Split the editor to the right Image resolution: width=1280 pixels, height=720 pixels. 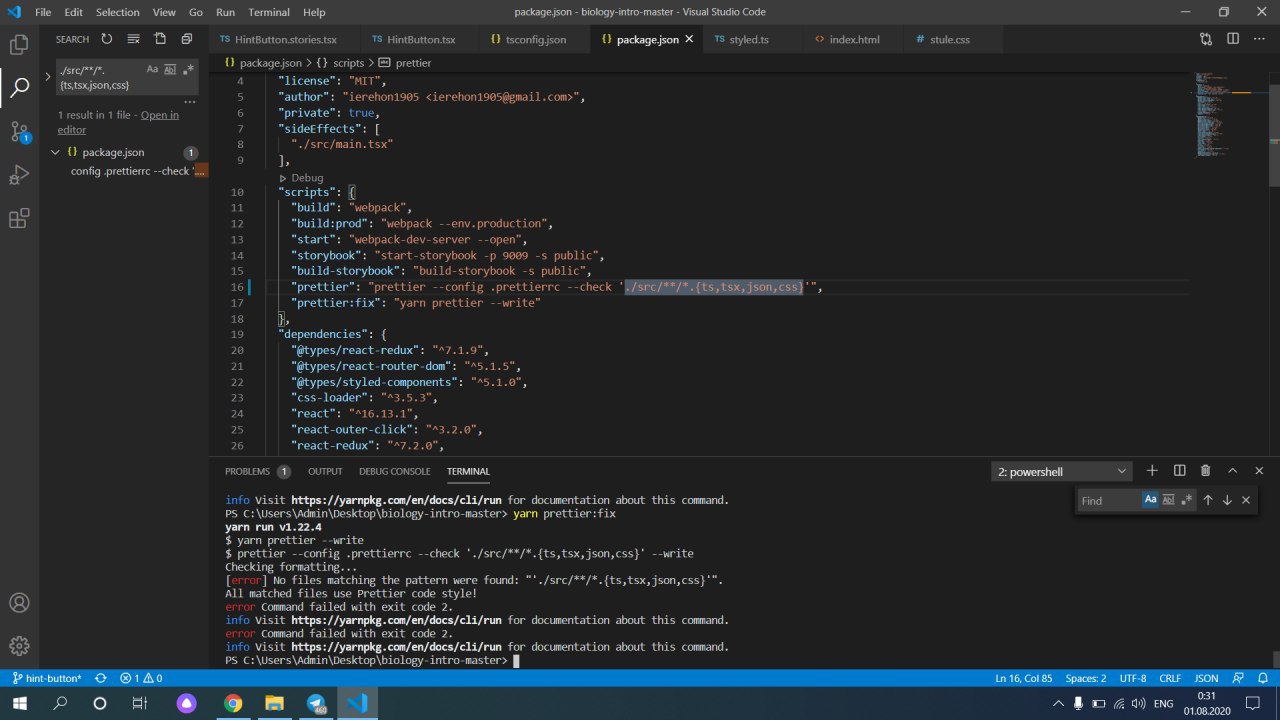1233,39
